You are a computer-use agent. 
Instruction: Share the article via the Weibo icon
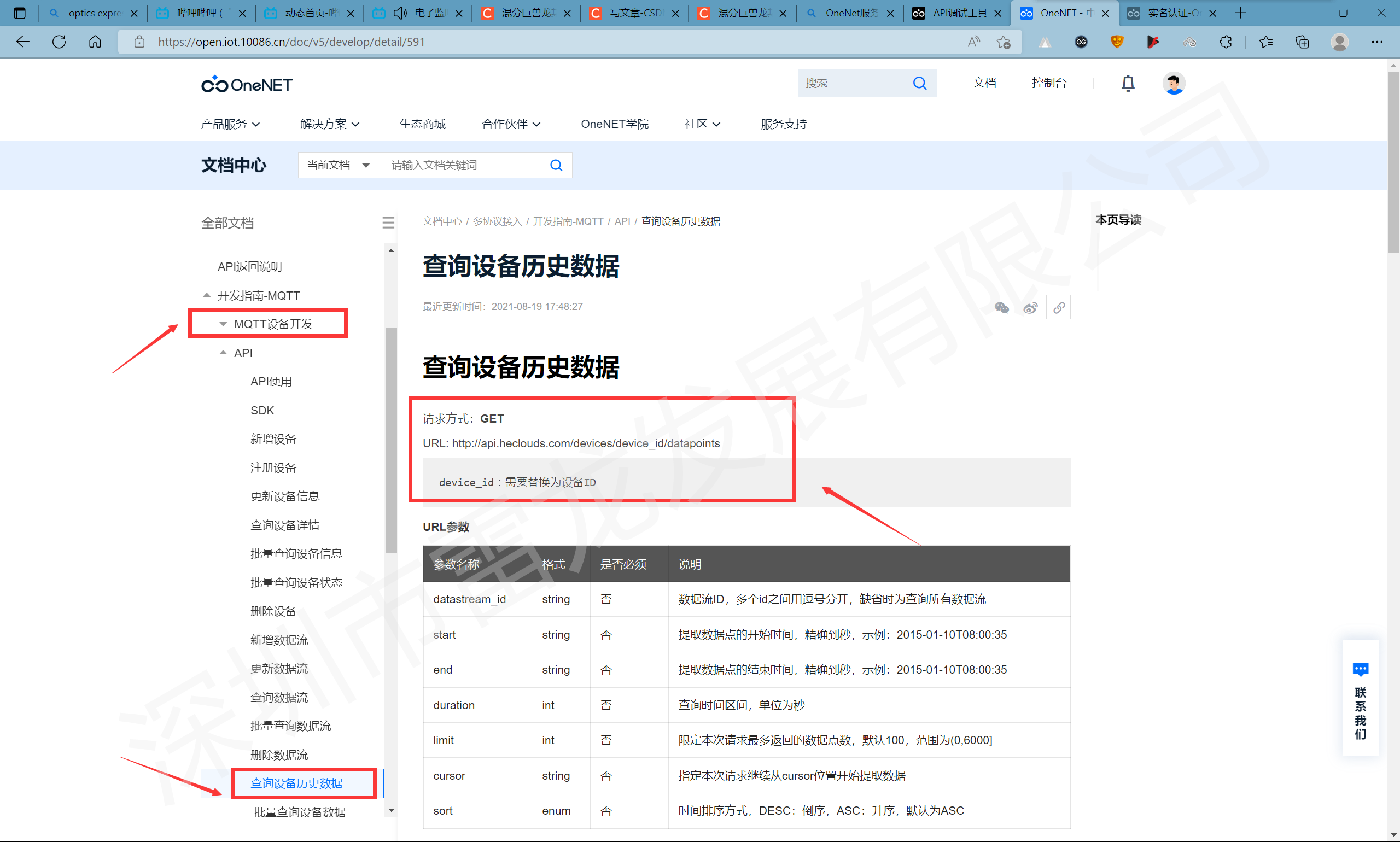point(1030,307)
